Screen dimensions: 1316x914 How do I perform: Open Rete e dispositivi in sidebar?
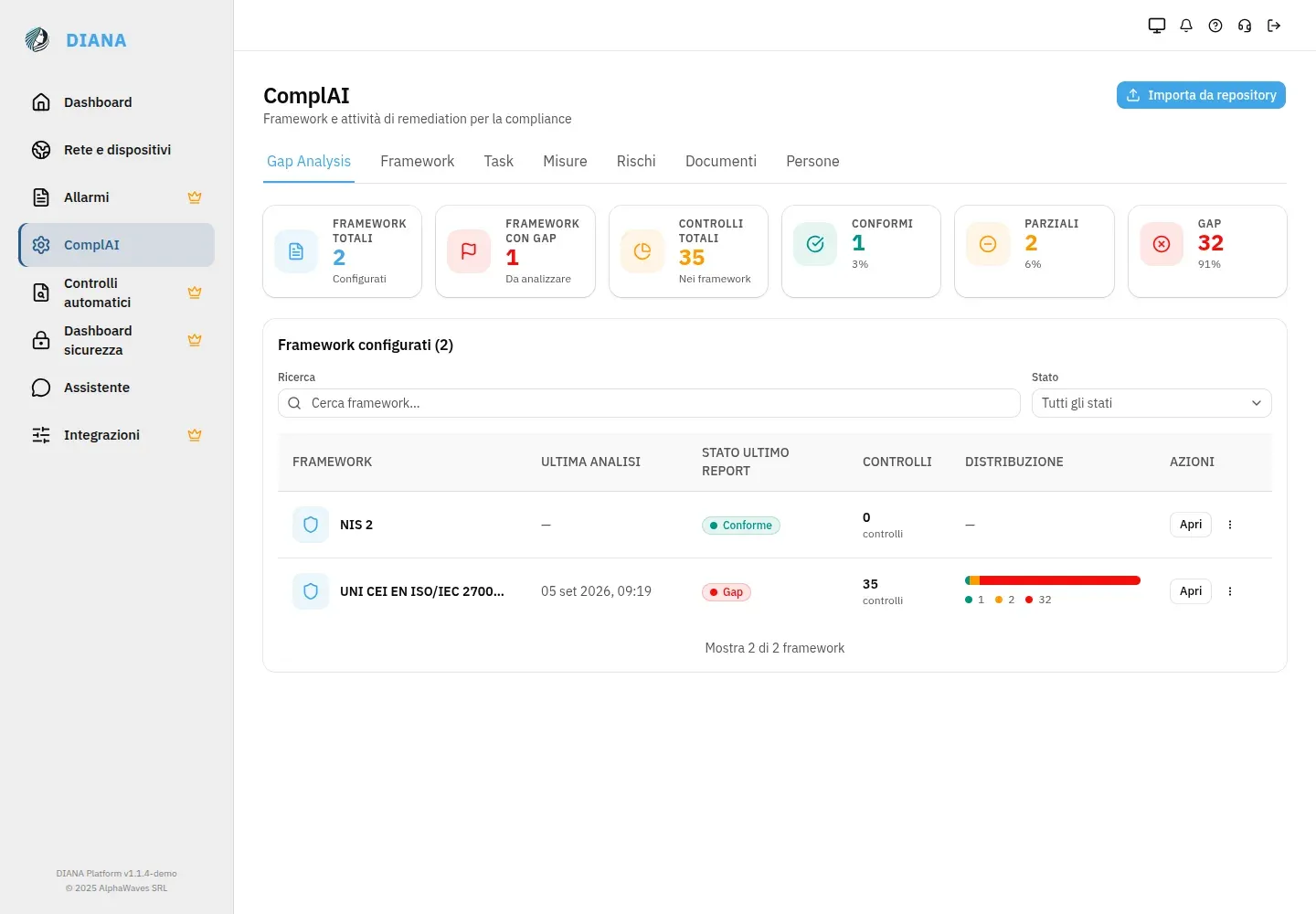coord(117,150)
